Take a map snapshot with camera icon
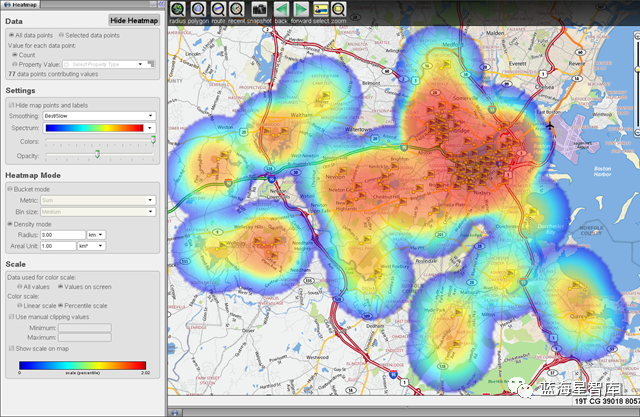Viewport: 640px width, 417px height. coord(259,10)
